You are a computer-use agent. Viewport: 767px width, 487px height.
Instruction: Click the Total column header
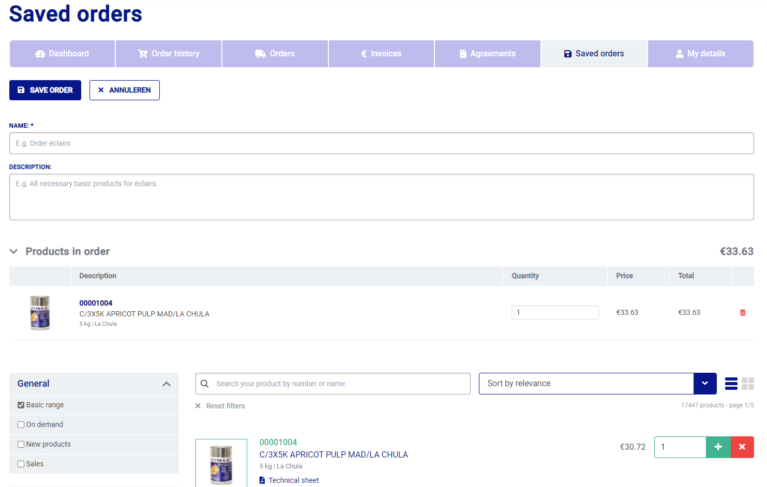pos(686,276)
